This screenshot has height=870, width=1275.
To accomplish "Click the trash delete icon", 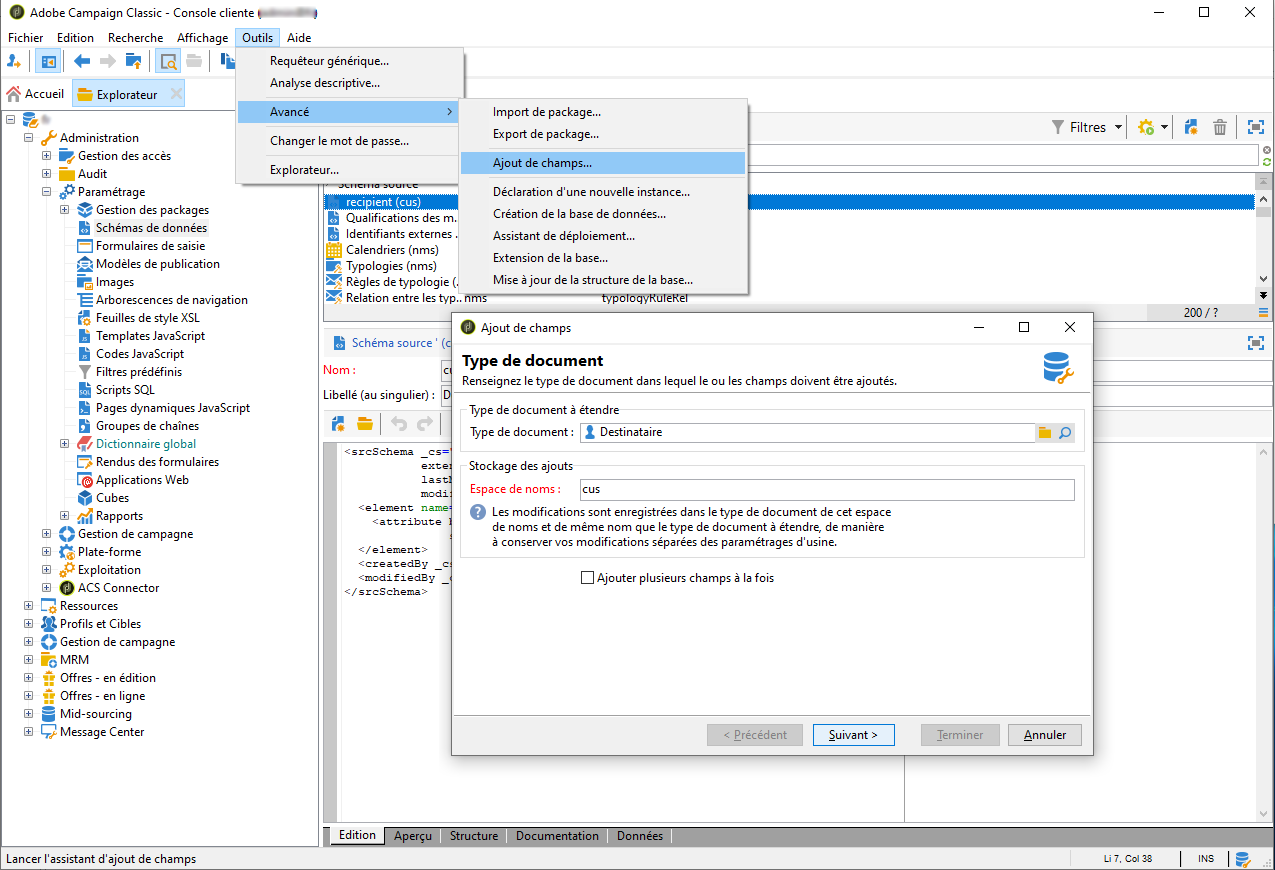I will point(1220,127).
